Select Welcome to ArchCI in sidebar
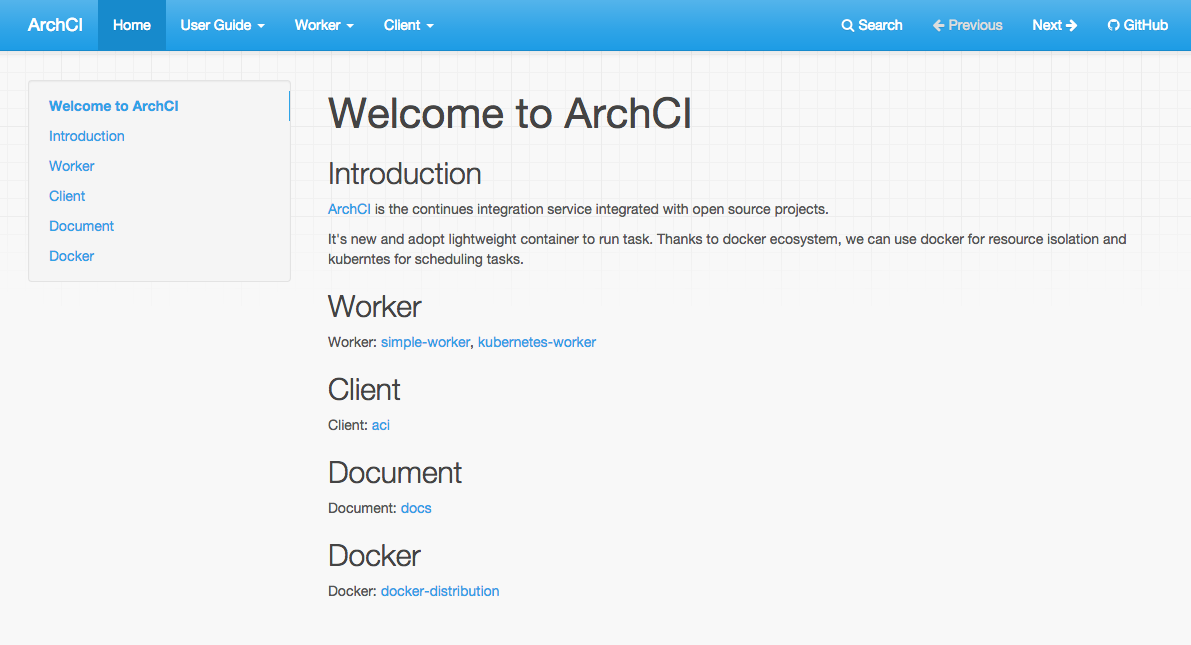This screenshot has height=645, width=1191. [114, 106]
